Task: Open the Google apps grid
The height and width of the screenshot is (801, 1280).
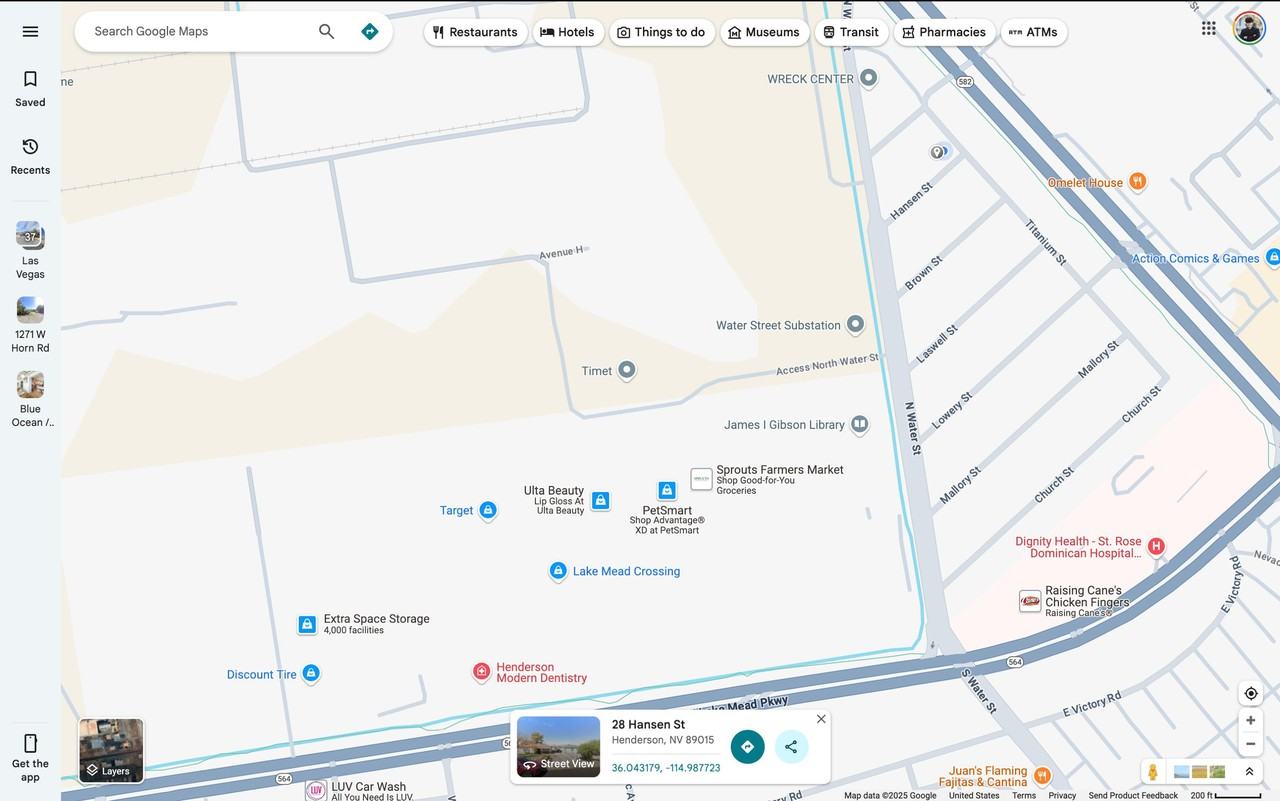Action: pyautogui.click(x=1209, y=28)
